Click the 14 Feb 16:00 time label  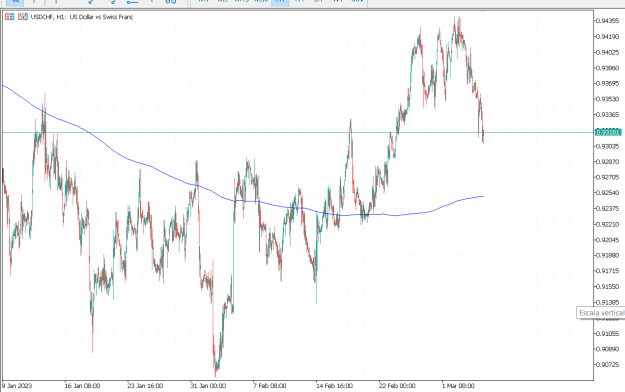pyautogui.click(x=334, y=386)
